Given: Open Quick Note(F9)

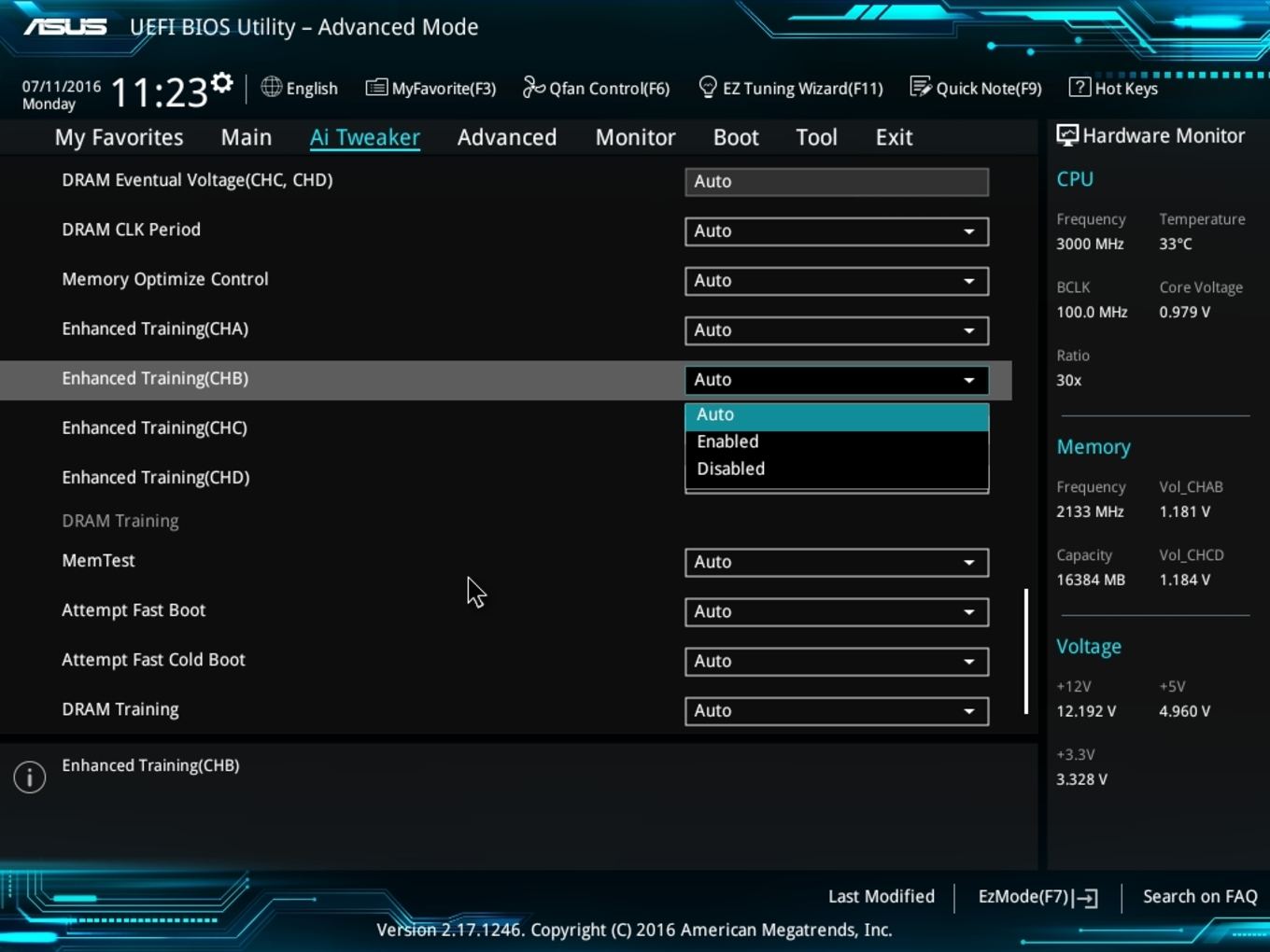Looking at the screenshot, I should [976, 88].
